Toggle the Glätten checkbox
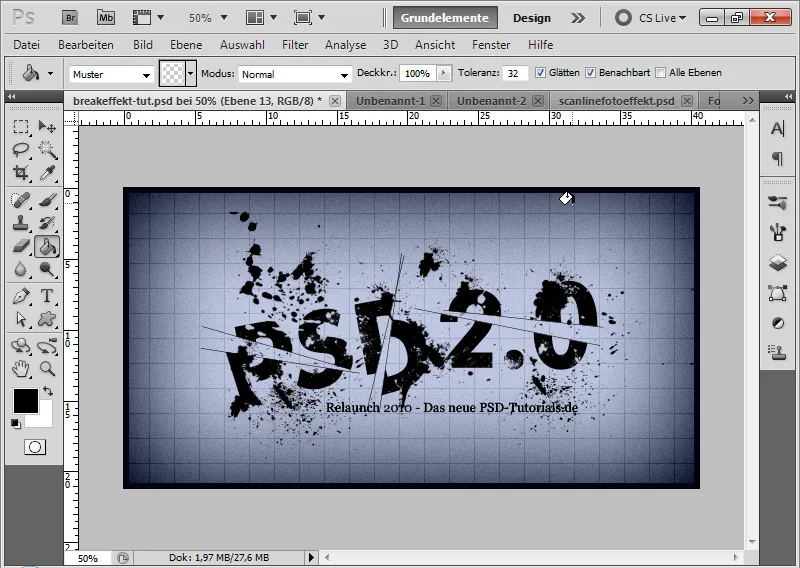This screenshot has height=568, width=800. click(x=540, y=73)
